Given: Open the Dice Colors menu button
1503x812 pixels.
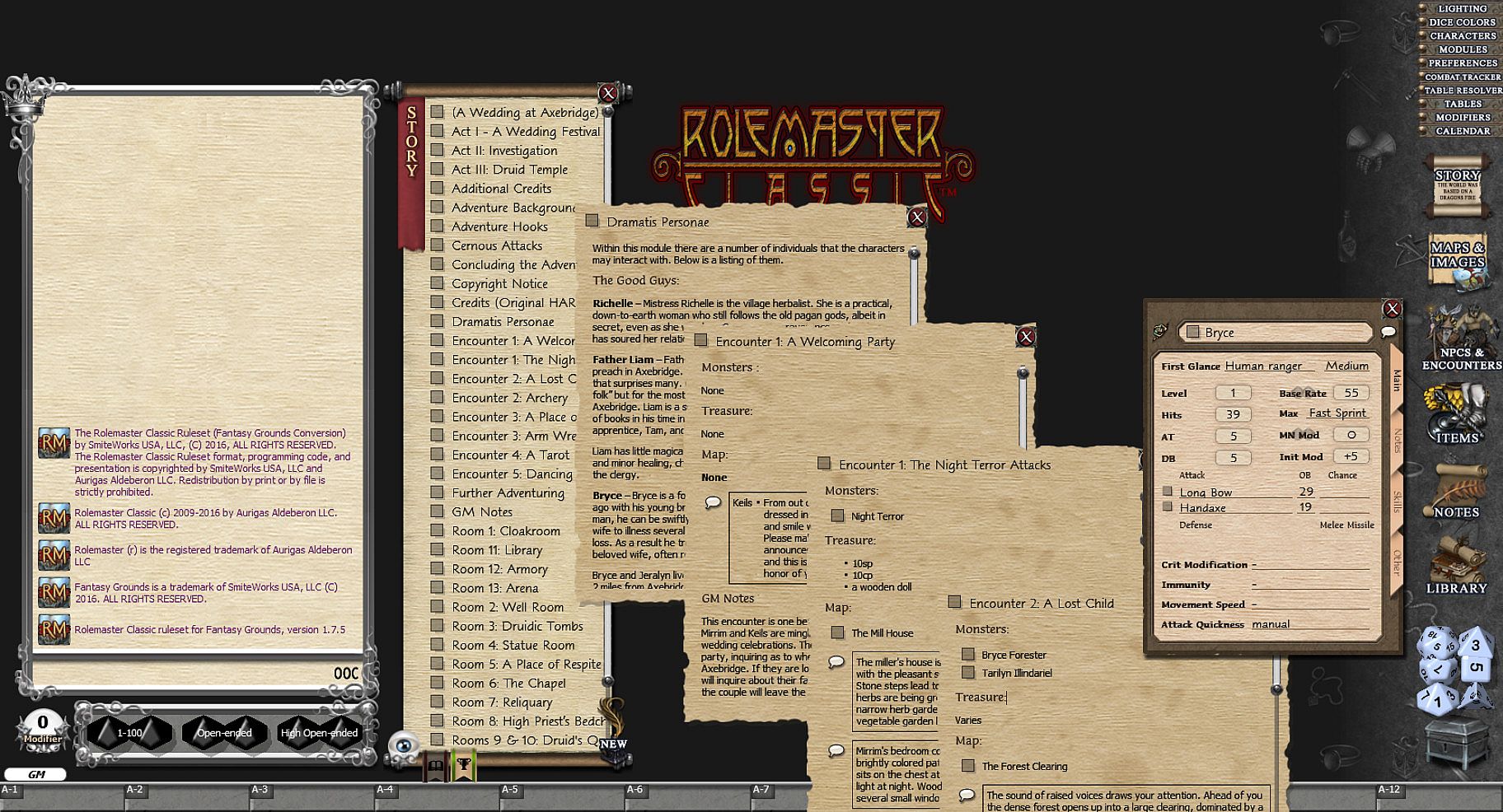Looking at the screenshot, I should (1463, 22).
